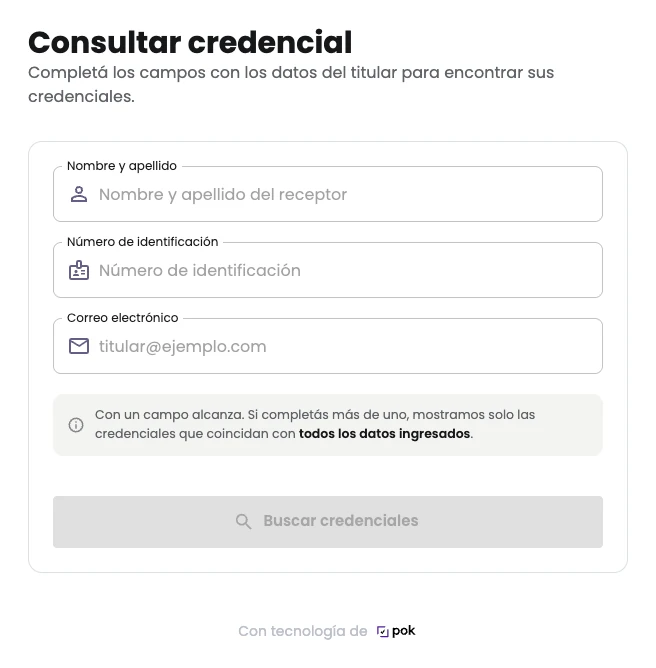656x668 pixels.
Task: Click the 'Con tecnología de' footer text
Action: (x=302, y=631)
